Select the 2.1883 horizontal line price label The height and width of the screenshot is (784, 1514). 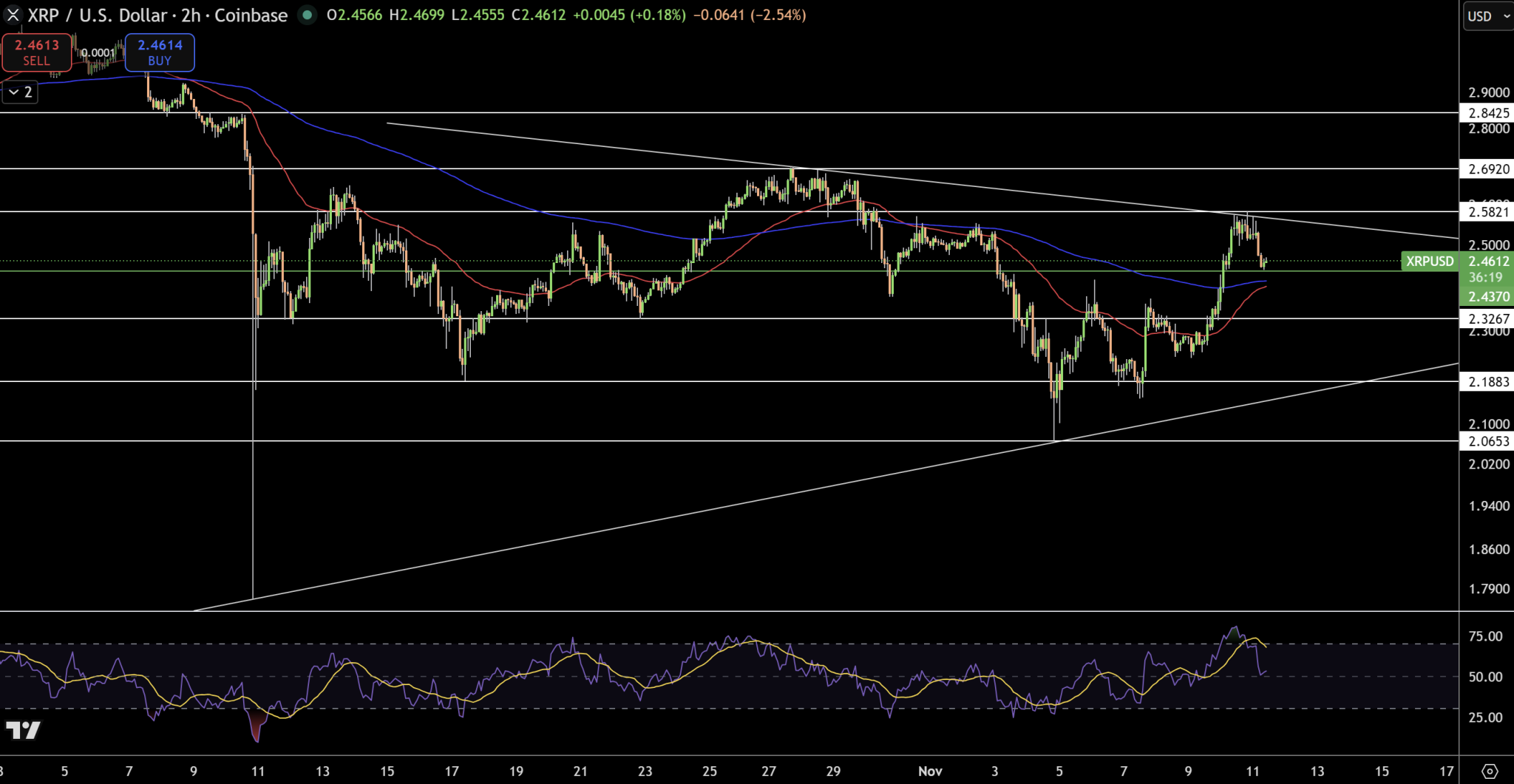tap(1488, 381)
